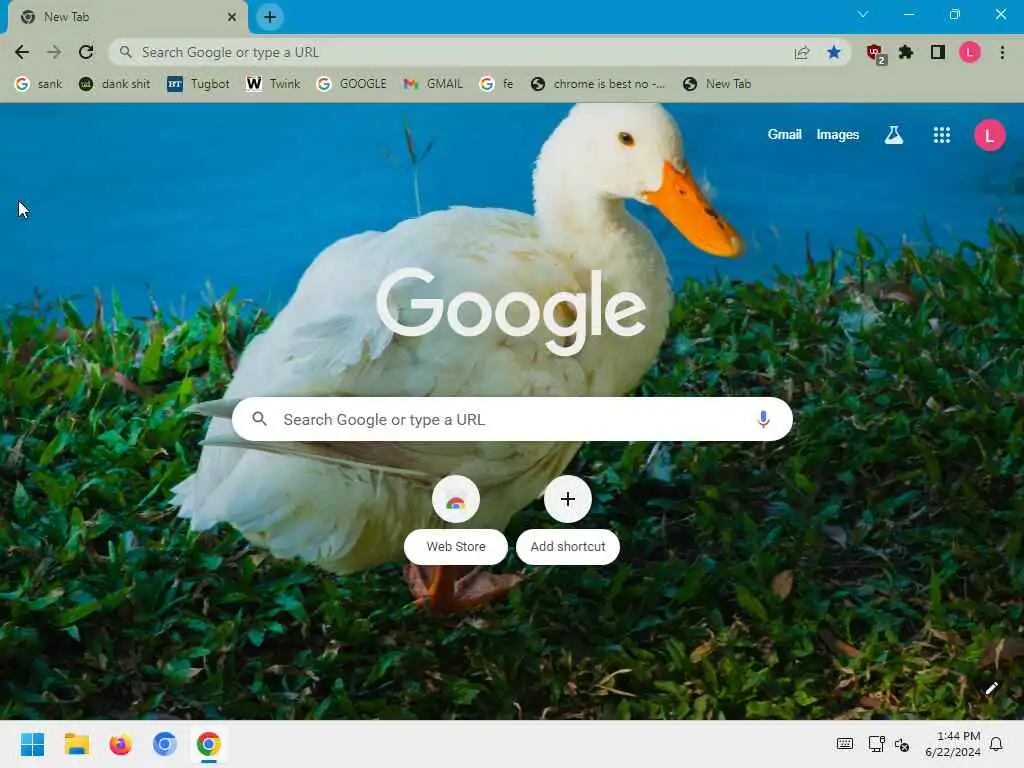Open the chrome is best no bookmark
Viewport: 1024px width, 768px height.
(598, 84)
